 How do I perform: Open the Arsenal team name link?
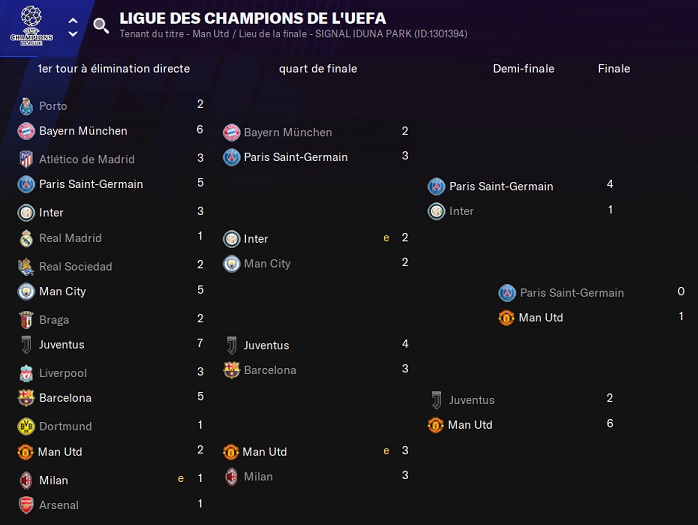pos(59,505)
